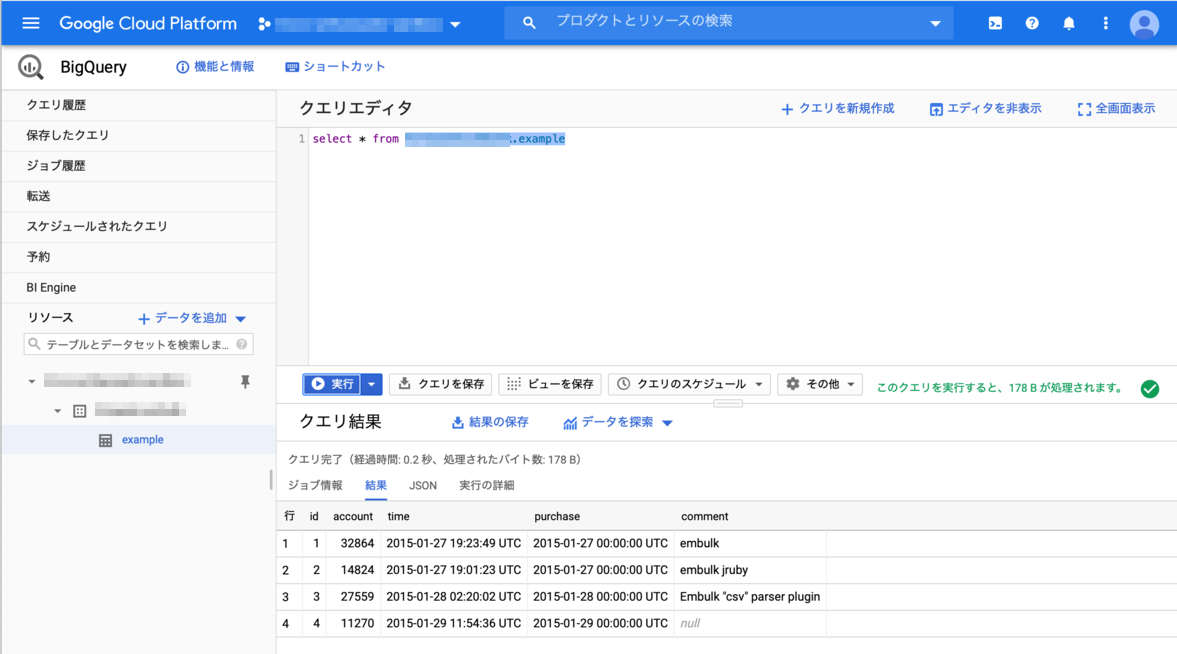Open データを探索 dropdown
This screenshot has width=1177, height=654.
[x=618, y=422]
